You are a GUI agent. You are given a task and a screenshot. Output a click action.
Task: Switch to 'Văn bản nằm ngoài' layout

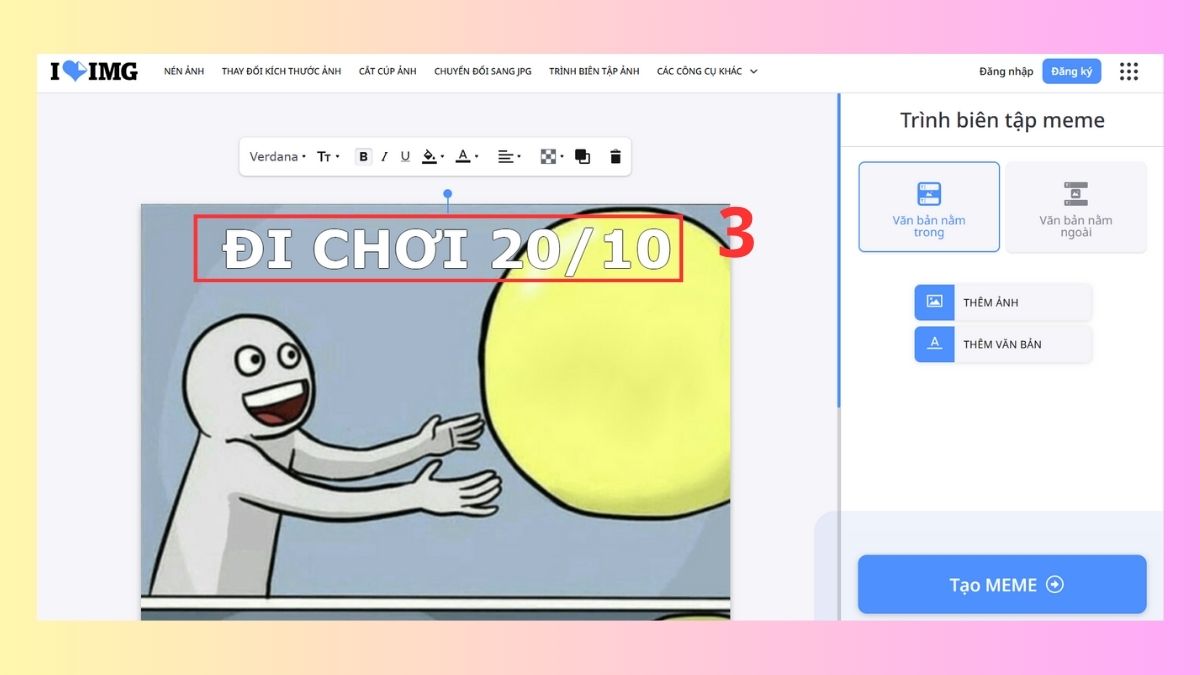pos(1076,207)
